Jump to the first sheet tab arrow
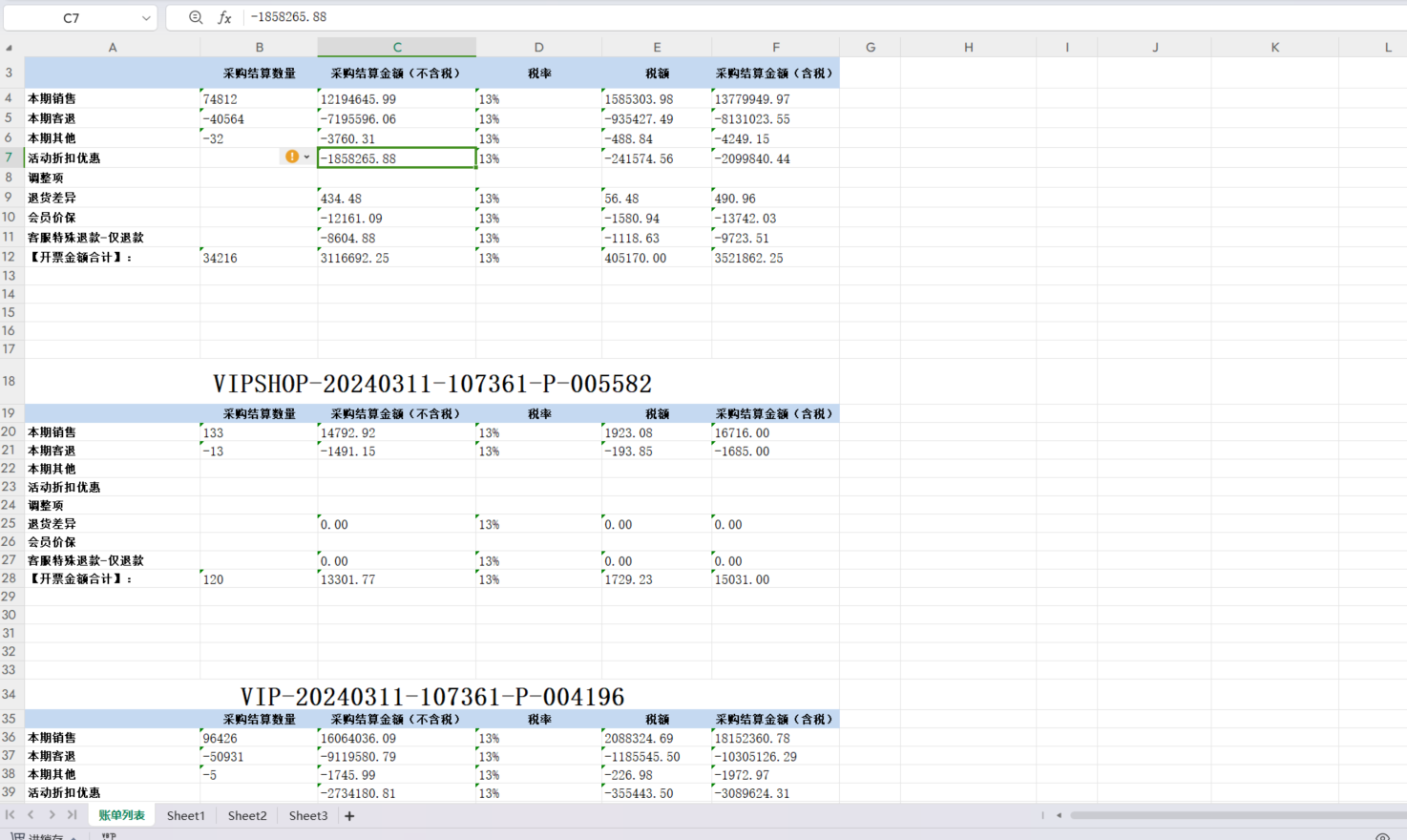This screenshot has width=1407, height=840. 10,815
